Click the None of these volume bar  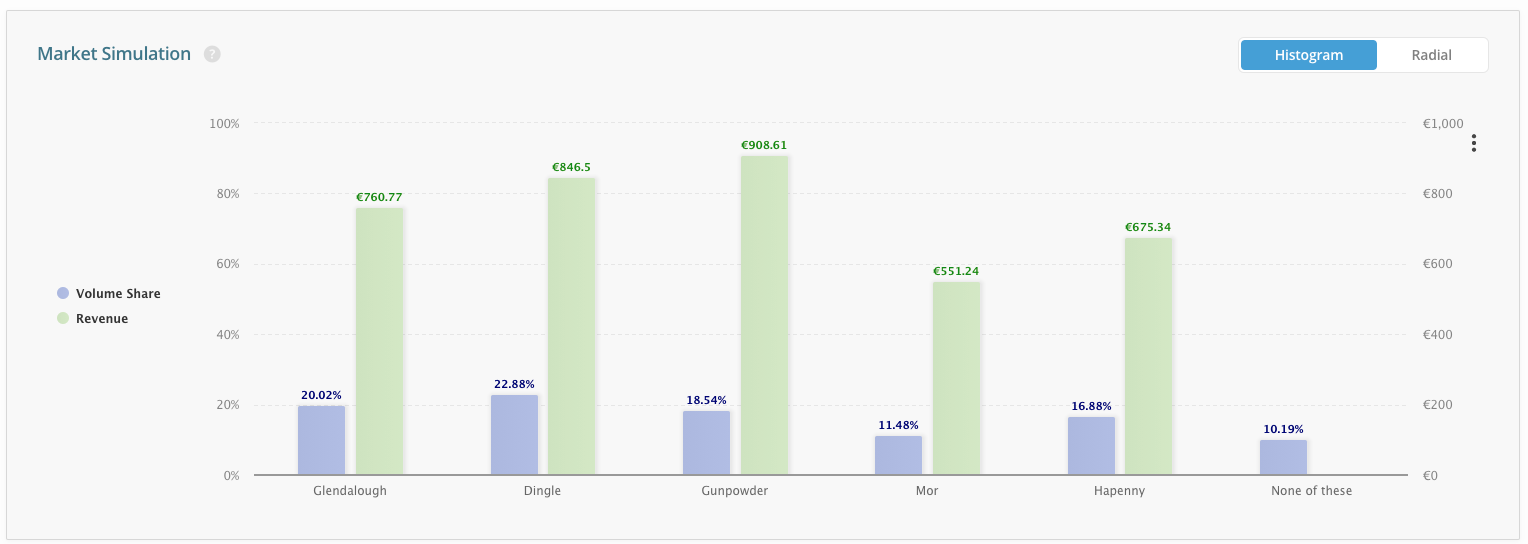(x=1283, y=457)
